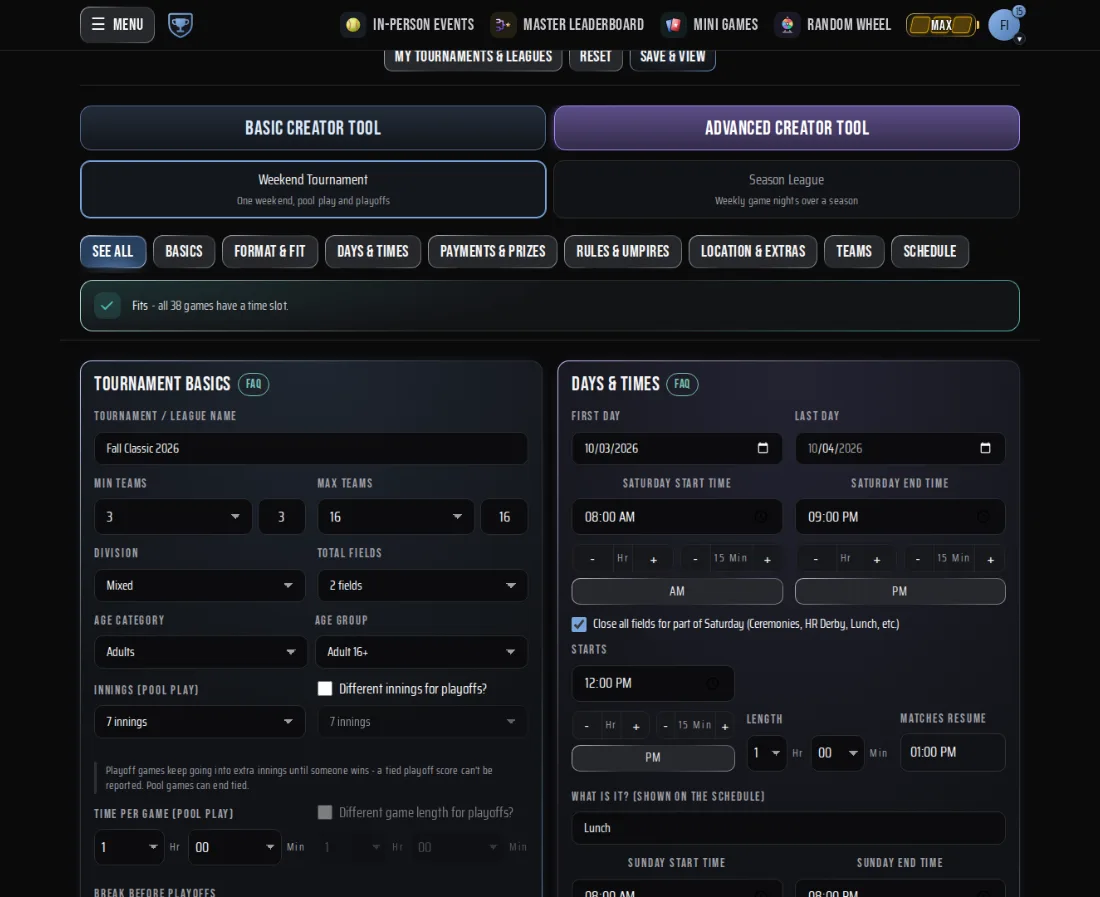Click the Tournament / League Name field
This screenshot has height=897, width=1100.
(311, 448)
